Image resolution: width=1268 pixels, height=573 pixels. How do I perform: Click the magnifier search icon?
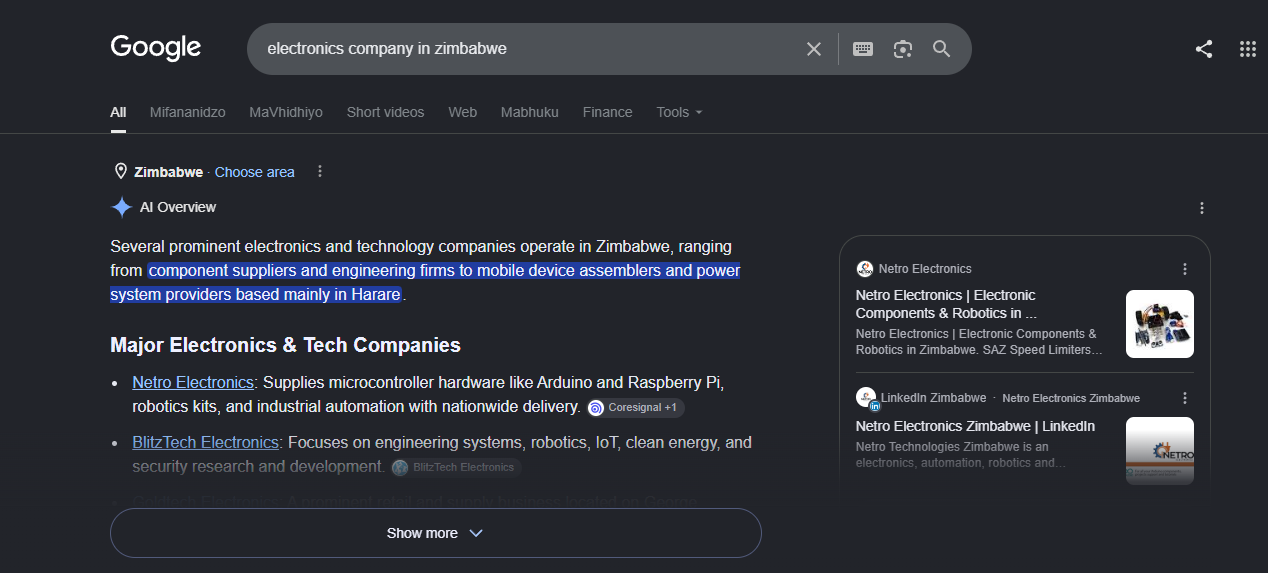coord(941,49)
